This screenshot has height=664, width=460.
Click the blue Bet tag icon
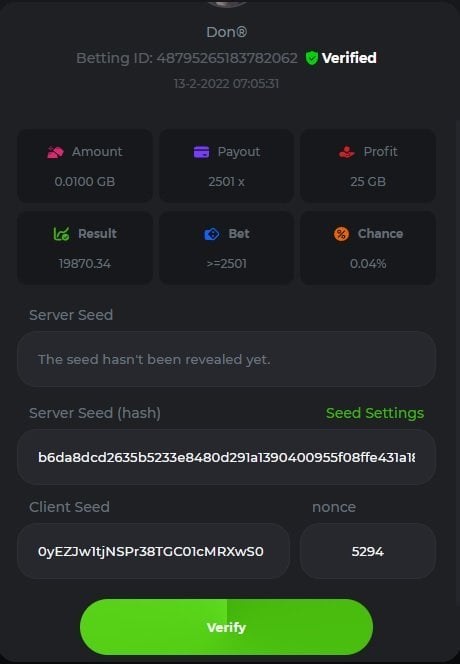(212, 234)
